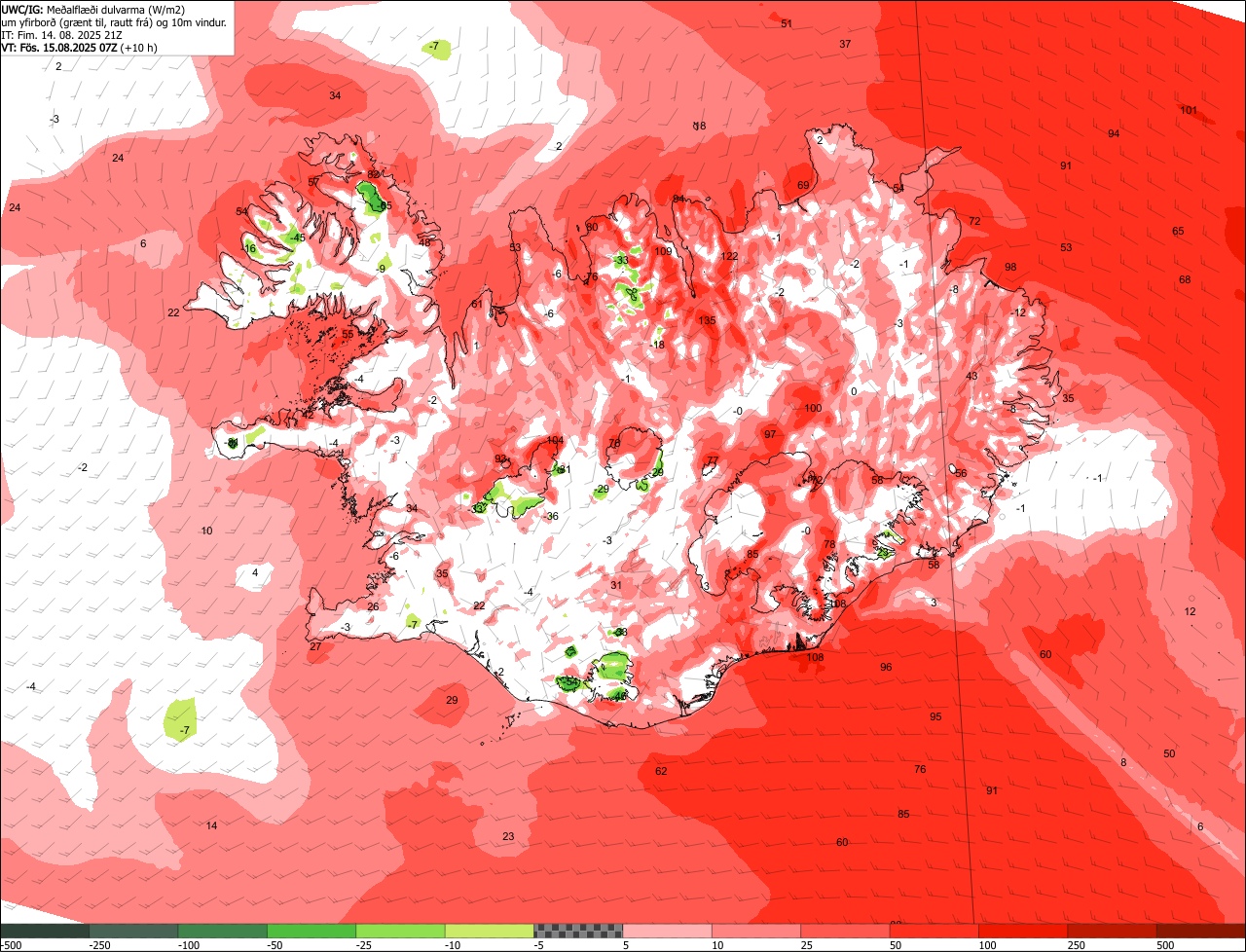The width and height of the screenshot is (1246, 952).
Task: Click the map value 135 in north Iceland
Action: point(707,320)
